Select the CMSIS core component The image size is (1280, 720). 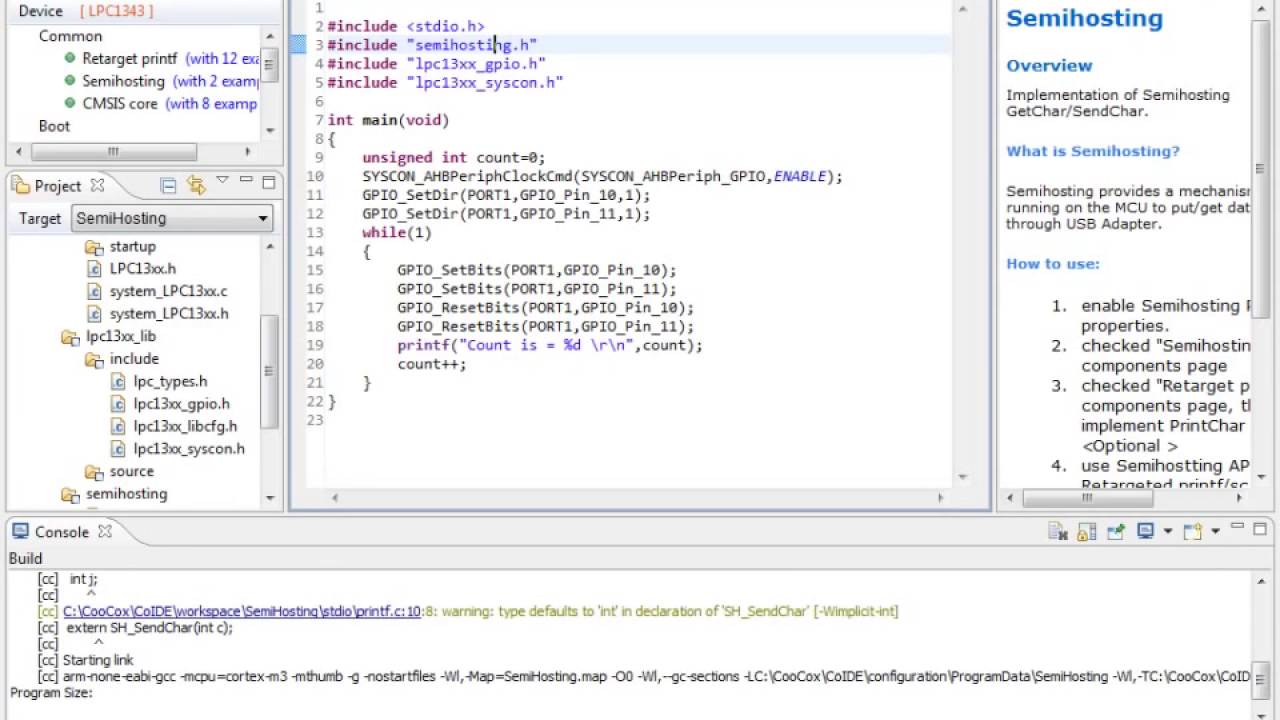[x=119, y=103]
